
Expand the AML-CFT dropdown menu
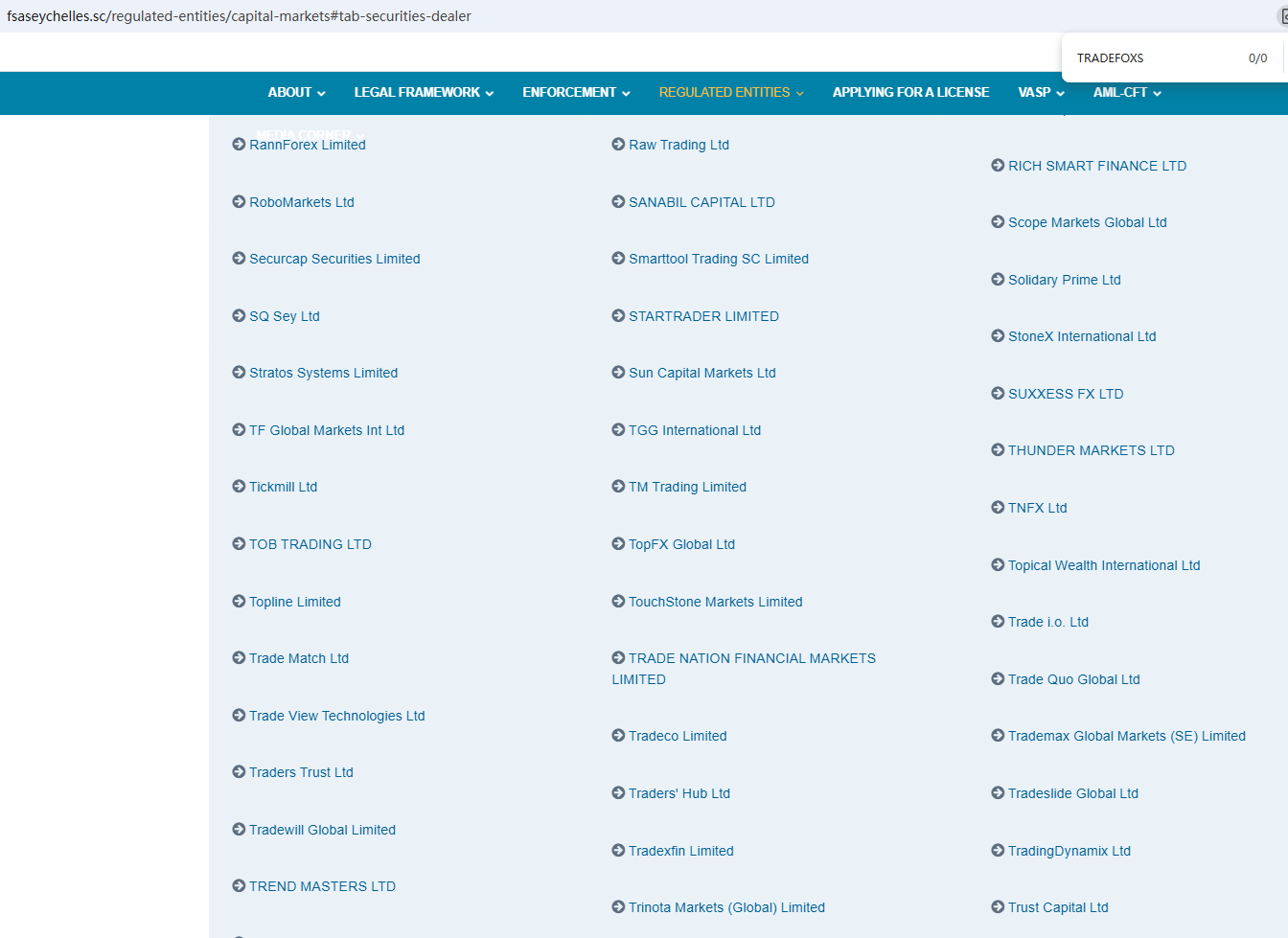(1127, 93)
